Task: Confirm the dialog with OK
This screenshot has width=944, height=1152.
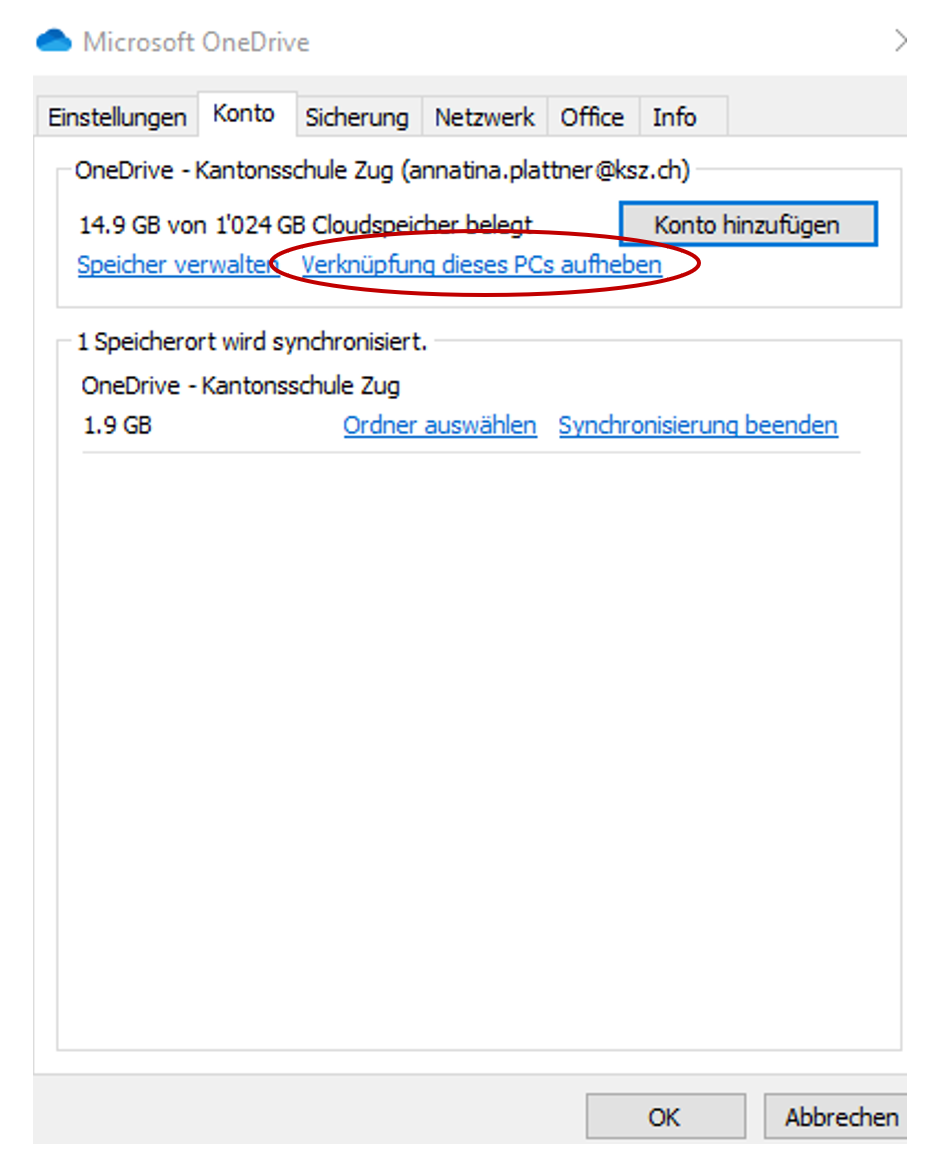Action: pyautogui.click(x=664, y=1117)
